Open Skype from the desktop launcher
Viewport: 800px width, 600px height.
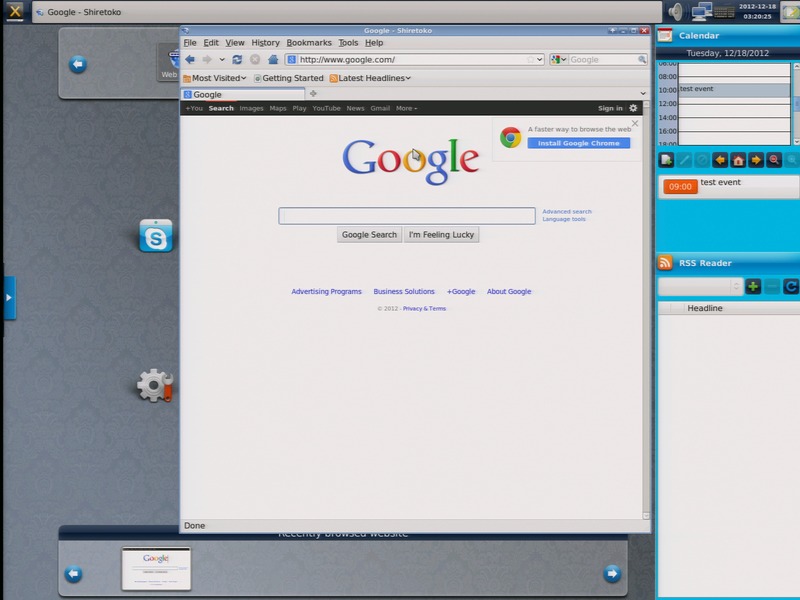(x=156, y=236)
